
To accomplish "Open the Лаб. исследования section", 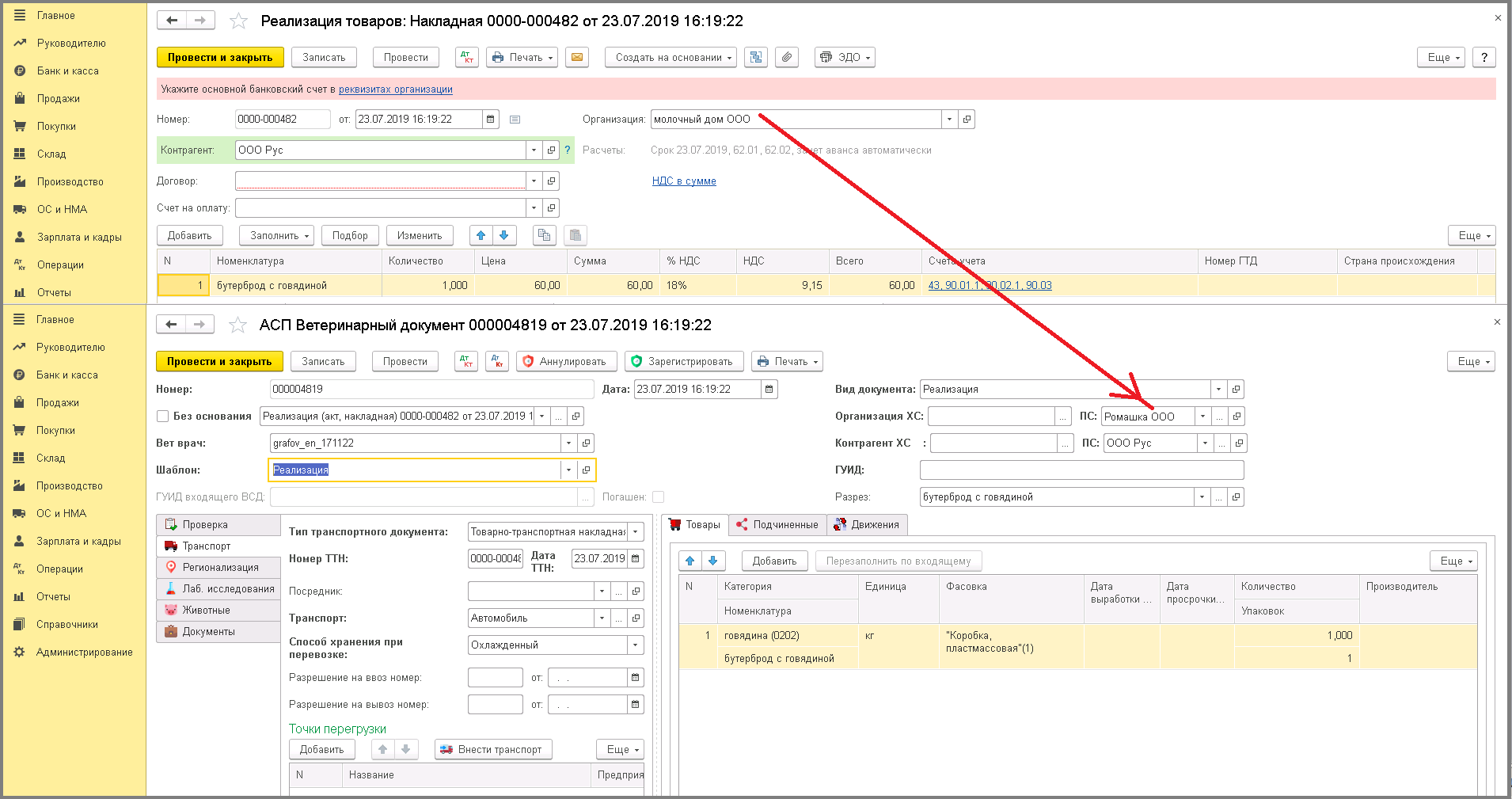I will click(x=219, y=588).
